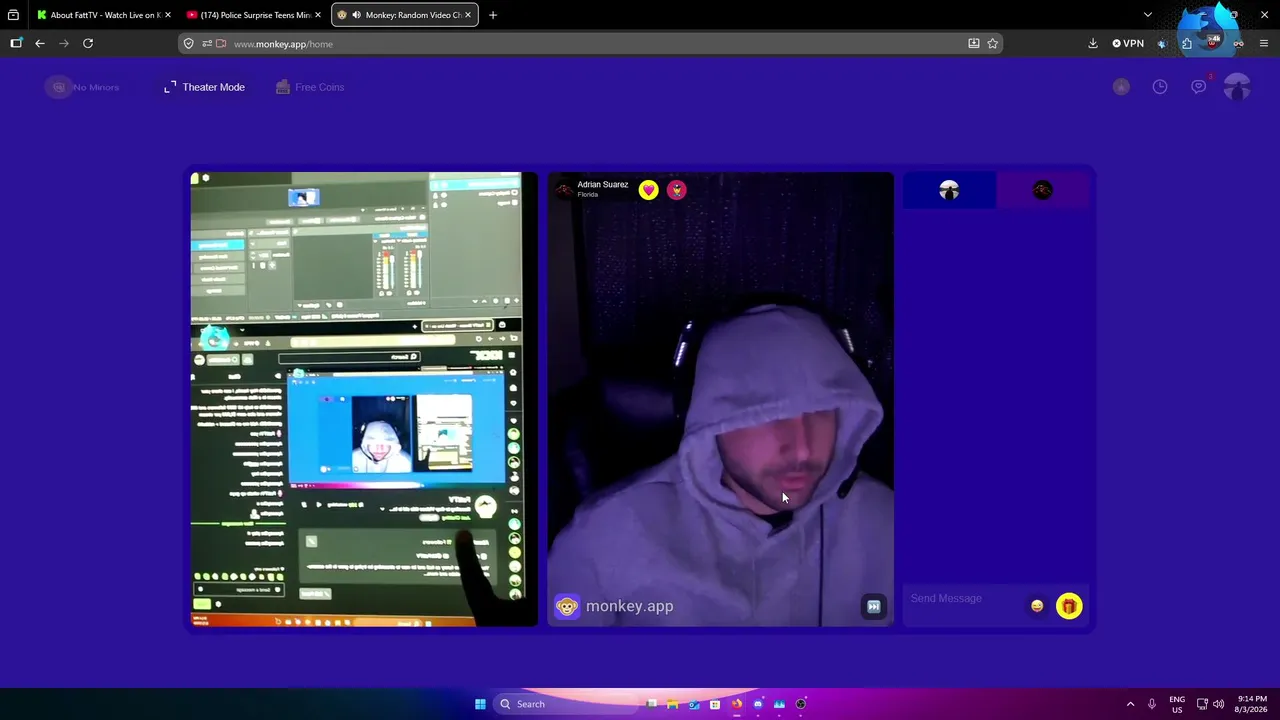Open the history clock icon

[1160, 87]
